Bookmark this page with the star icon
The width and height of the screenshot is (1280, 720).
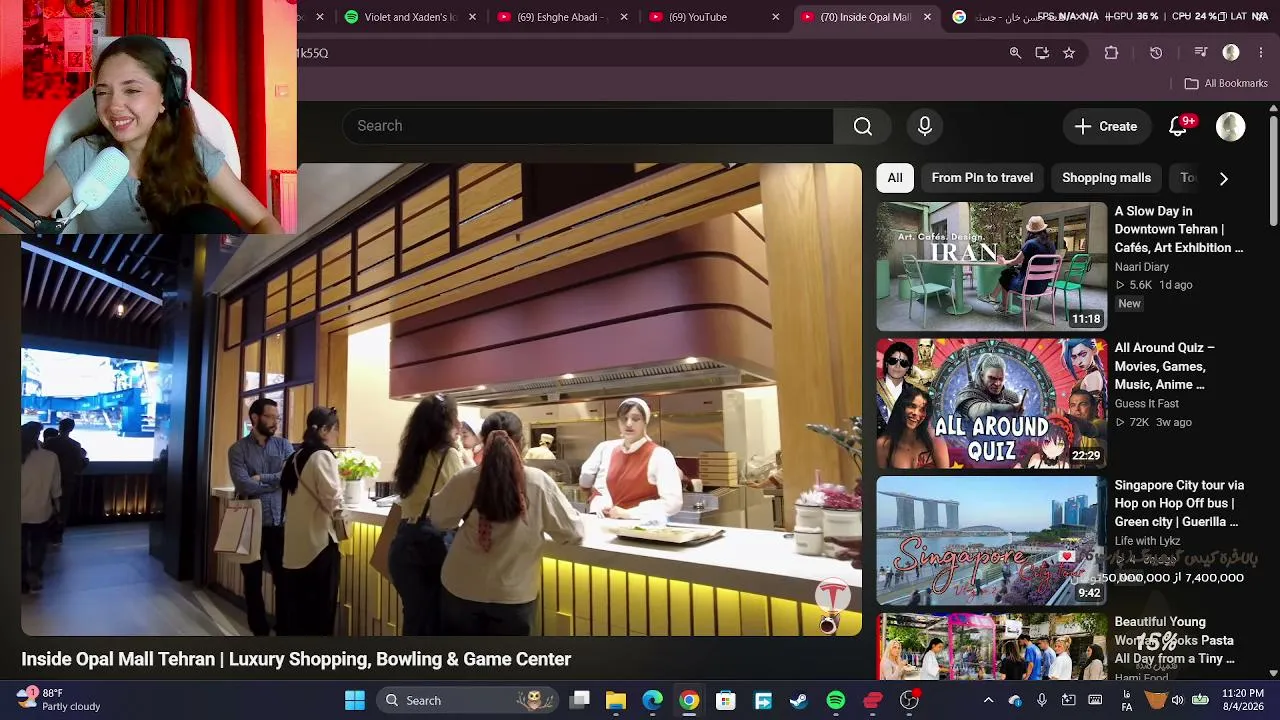(1069, 53)
